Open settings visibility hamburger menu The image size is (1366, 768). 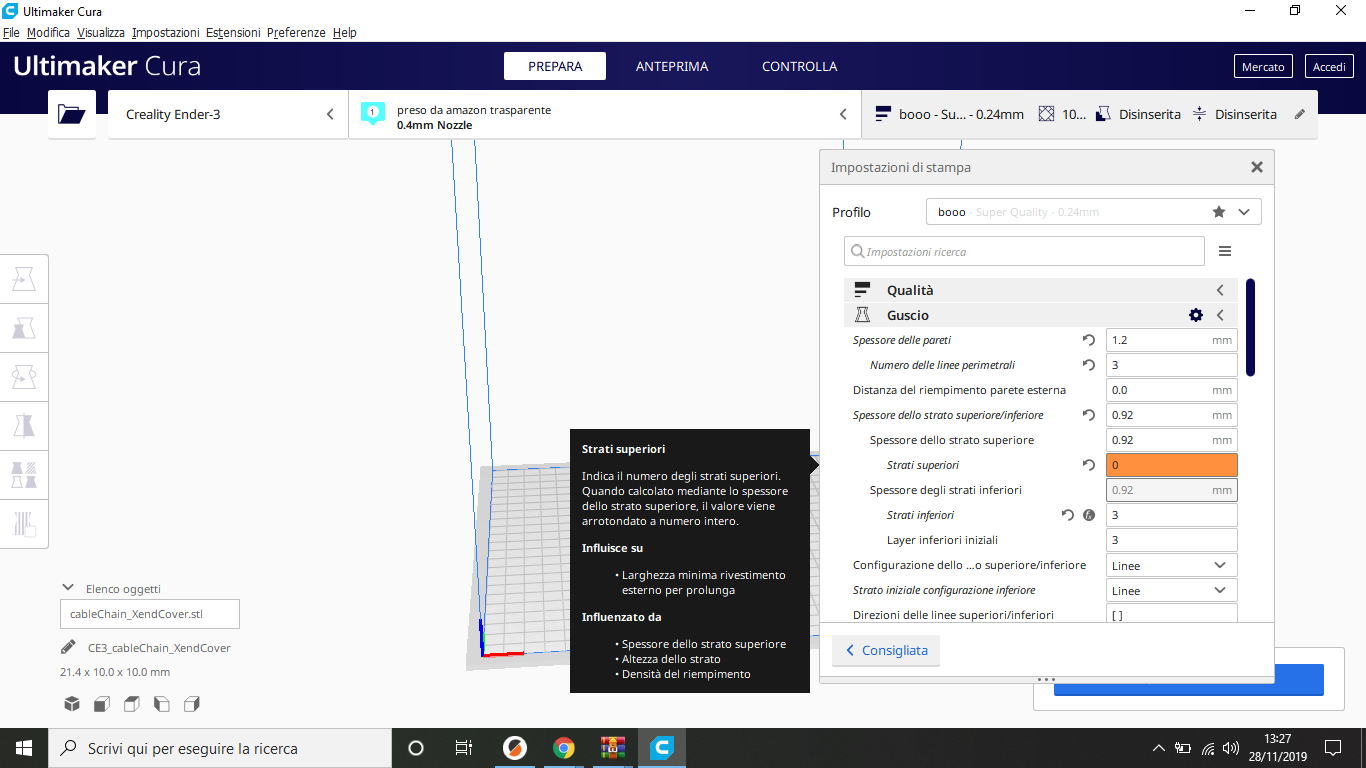pyautogui.click(x=1225, y=252)
